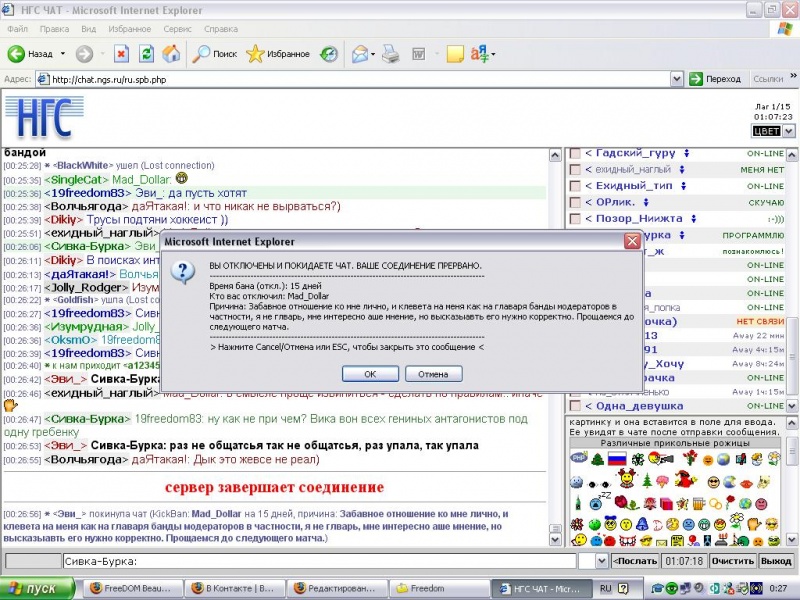Open the Избранное menu in menu bar
The height and width of the screenshot is (600, 800).
[x=130, y=30]
